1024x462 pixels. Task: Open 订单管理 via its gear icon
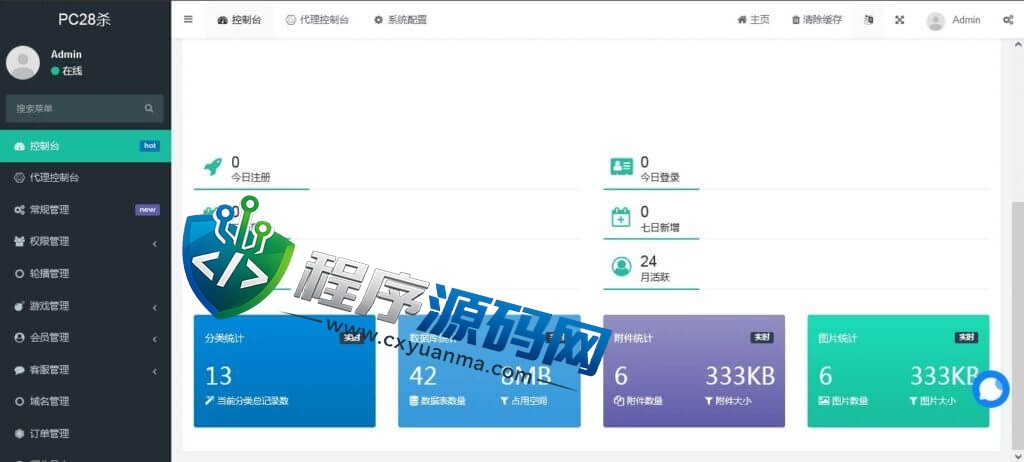19,433
